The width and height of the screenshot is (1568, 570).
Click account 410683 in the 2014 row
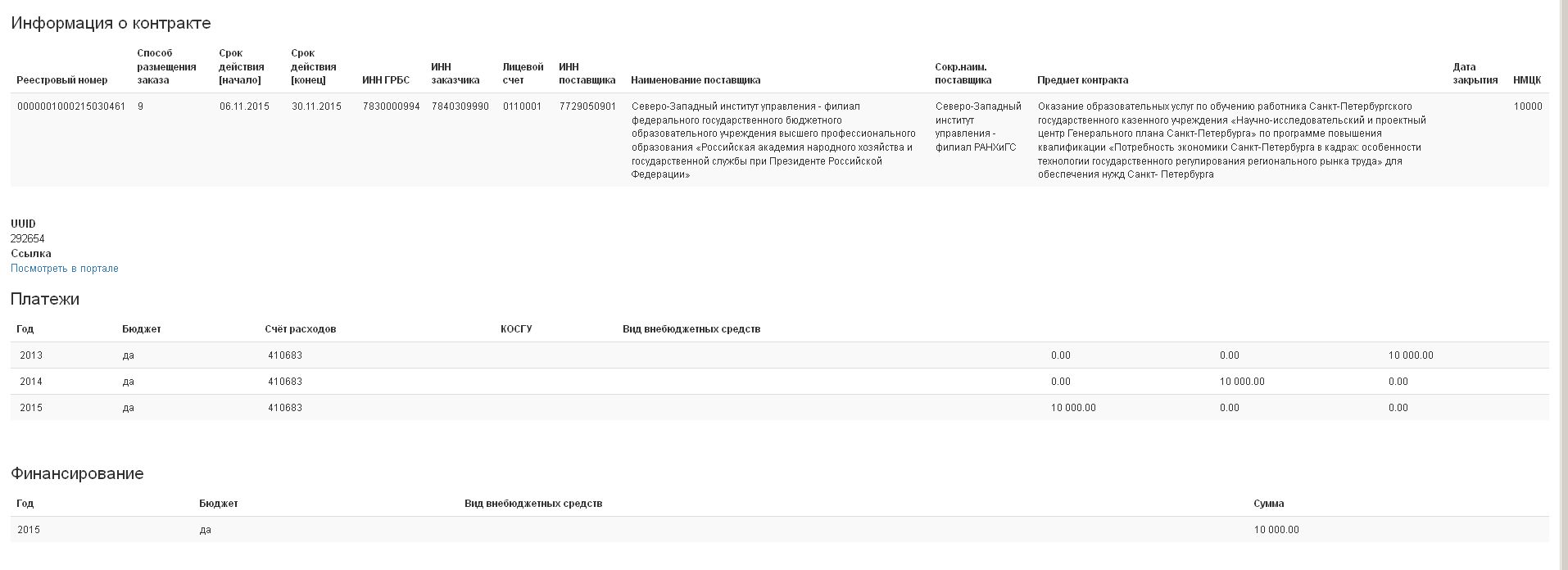pos(285,382)
